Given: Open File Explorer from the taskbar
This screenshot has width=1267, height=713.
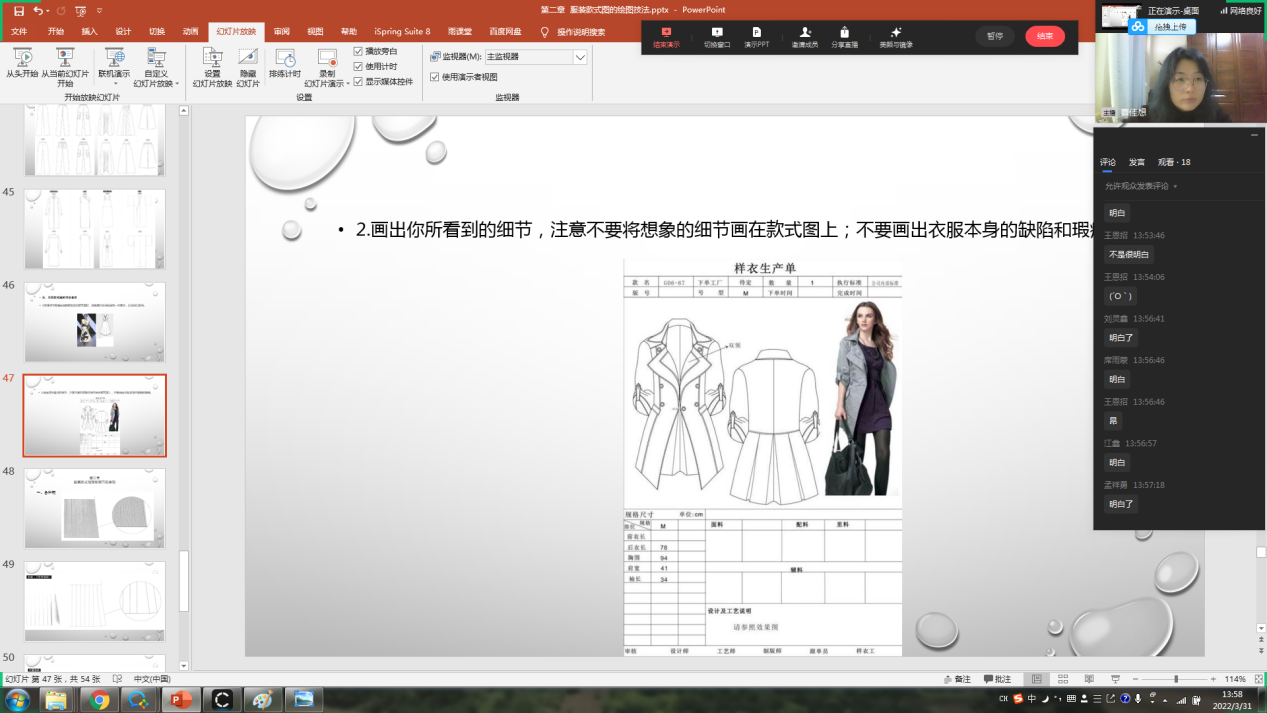Looking at the screenshot, I should pos(57,700).
